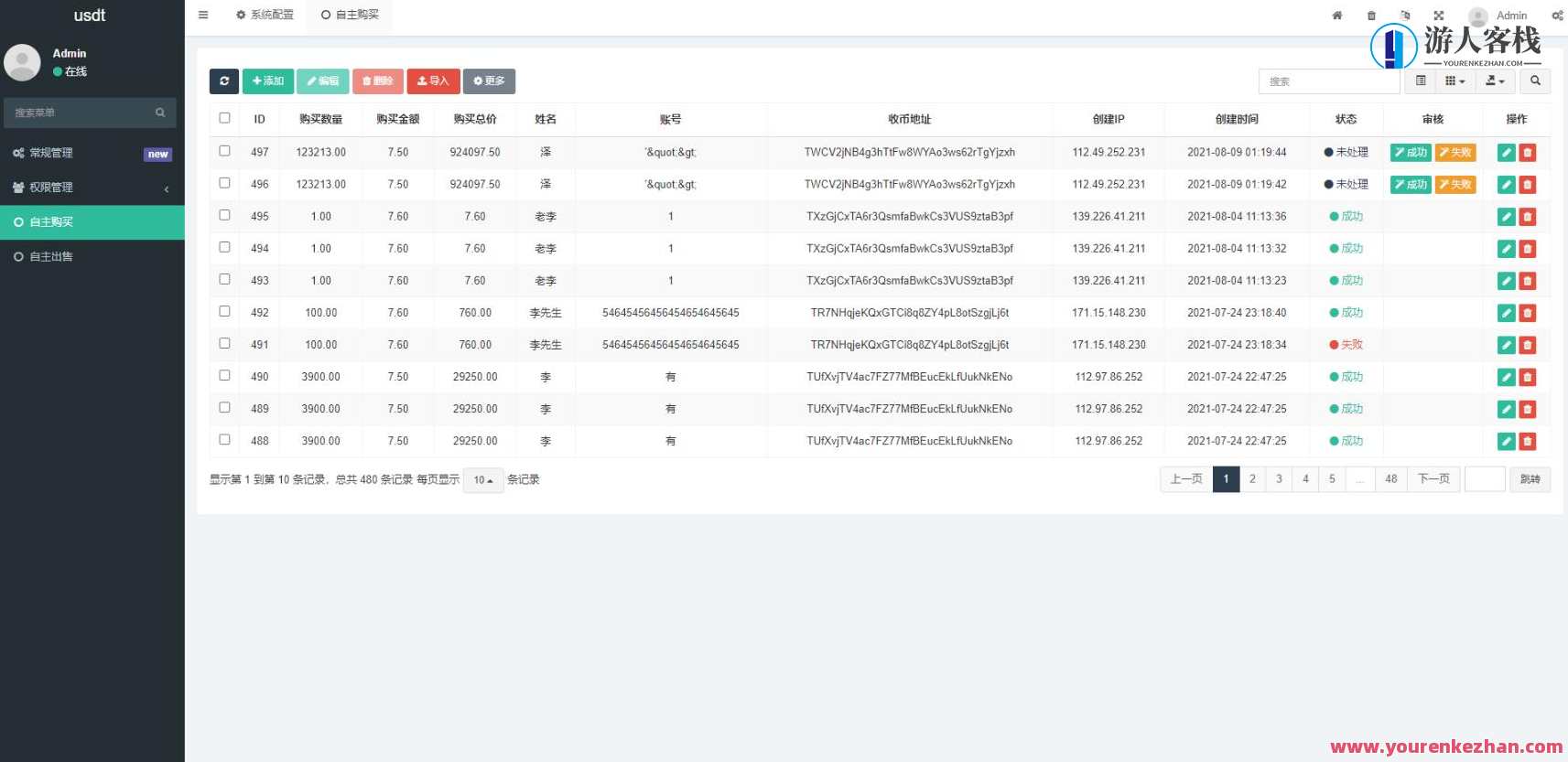Image resolution: width=1568 pixels, height=762 pixels.
Task: Click the table search input field
Action: (x=1328, y=81)
